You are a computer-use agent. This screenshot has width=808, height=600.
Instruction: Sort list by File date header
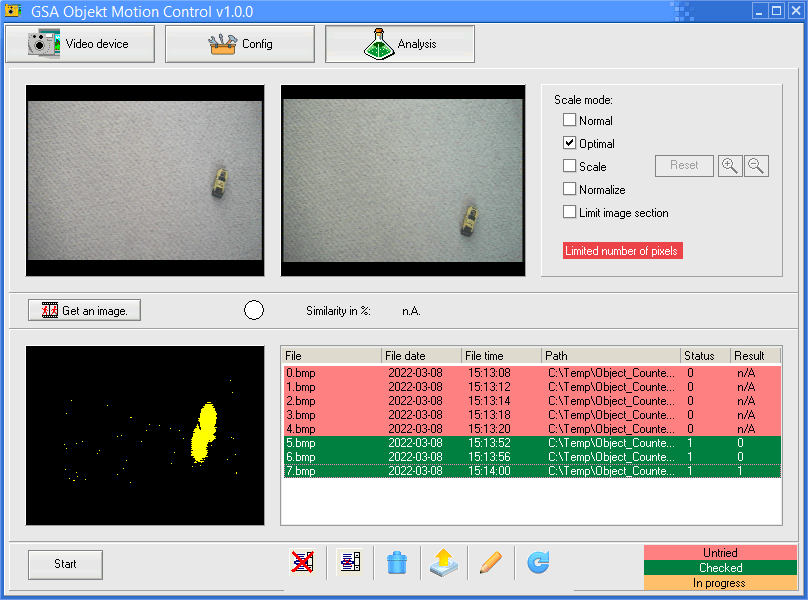(x=421, y=356)
